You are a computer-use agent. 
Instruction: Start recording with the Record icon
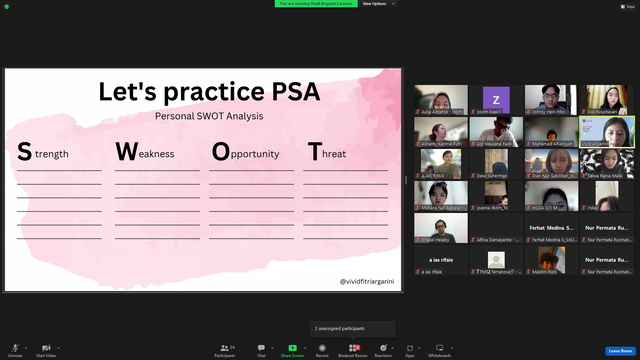click(x=322, y=348)
